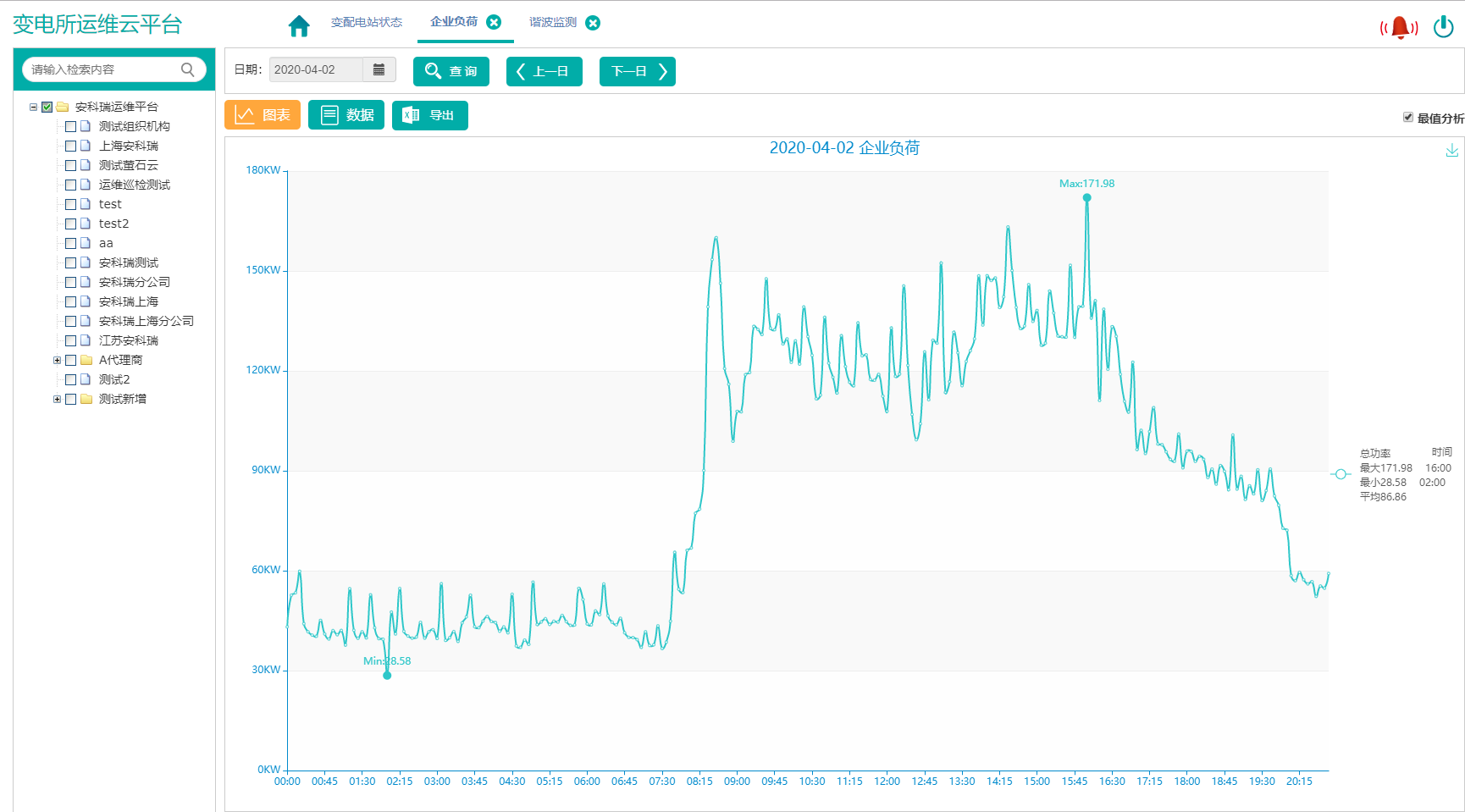Switch to the 谐波监测 tab
This screenshot has height=812, width=1465.
point(552,22)
